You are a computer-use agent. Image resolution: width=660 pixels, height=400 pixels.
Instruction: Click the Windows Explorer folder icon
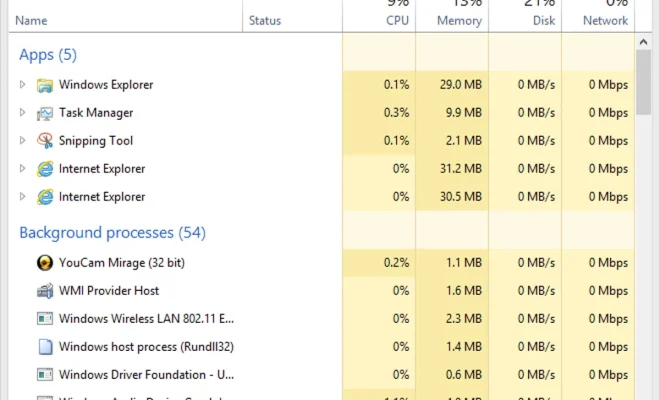[45, 85]
